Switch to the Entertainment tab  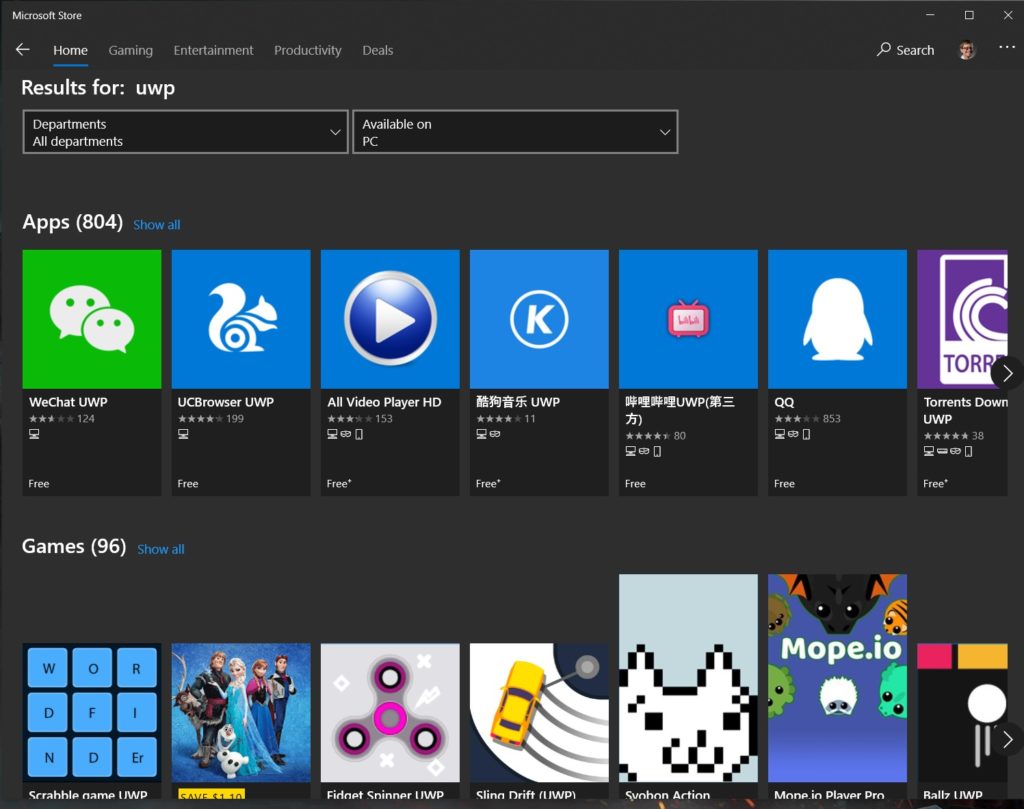click(214, 50)
